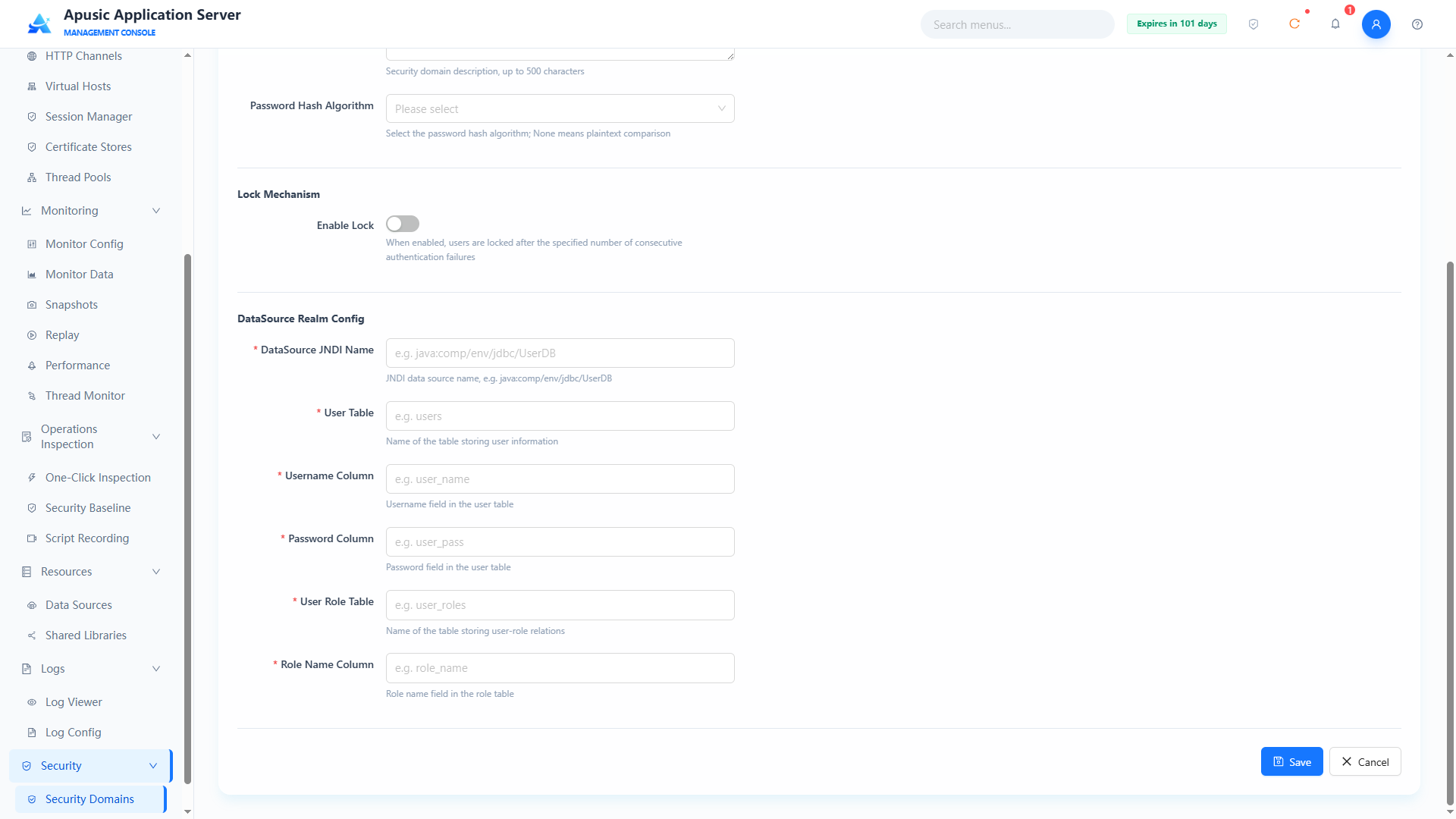Click the Replay play icon
Viewport: 1456px width, 819px height.
point(32,335)
